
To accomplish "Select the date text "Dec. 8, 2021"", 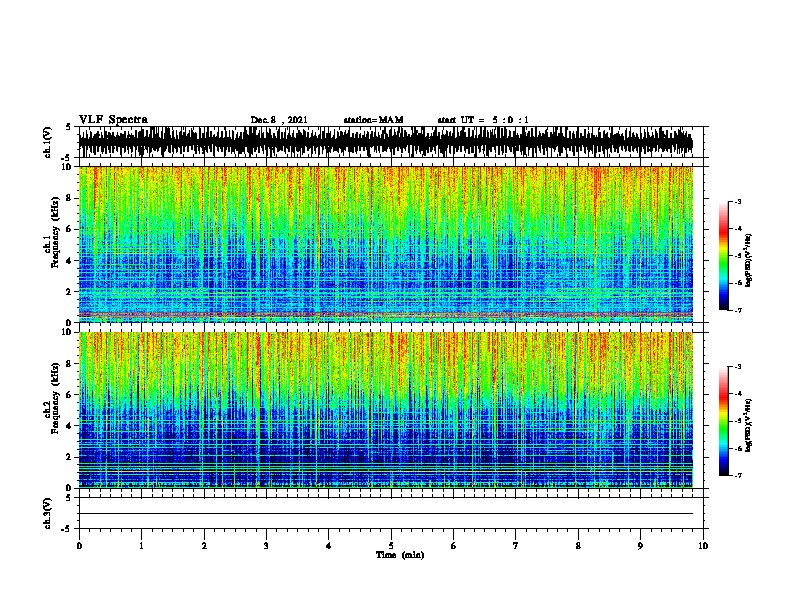I will pyautogui.click(x=279, y=120).
